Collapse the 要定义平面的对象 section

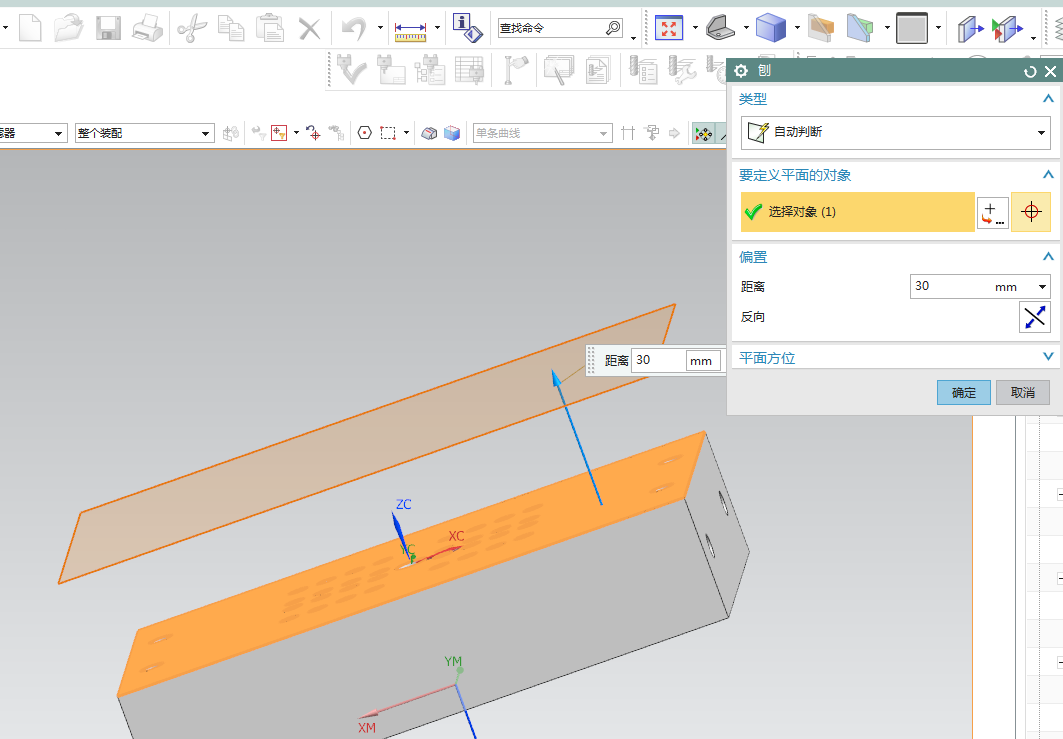click(x=1048, y=174)
